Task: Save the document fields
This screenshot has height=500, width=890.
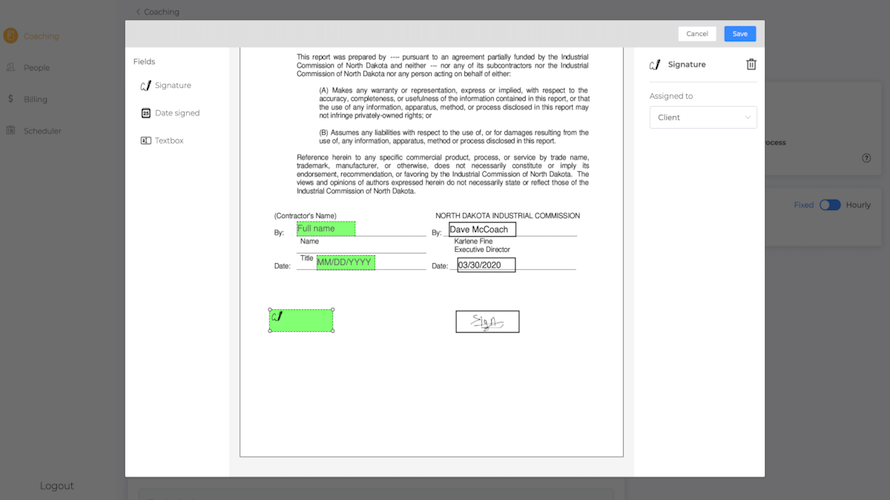Action: [740, 34]
